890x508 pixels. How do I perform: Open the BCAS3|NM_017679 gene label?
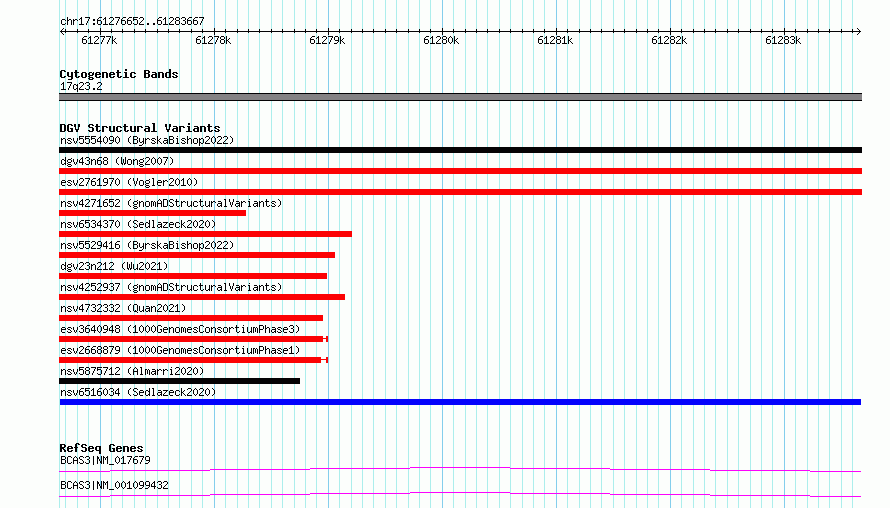(x=105, y=460)
